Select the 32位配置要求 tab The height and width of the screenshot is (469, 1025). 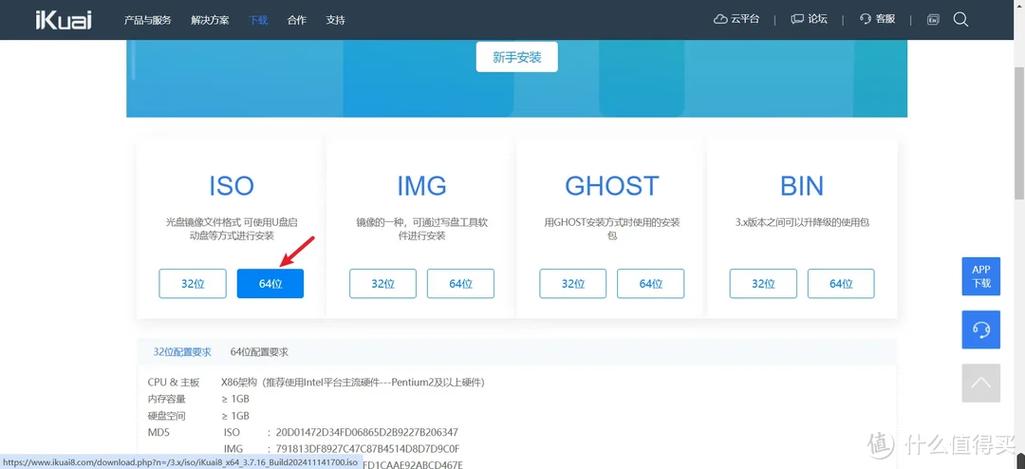[x=182, y=352]
